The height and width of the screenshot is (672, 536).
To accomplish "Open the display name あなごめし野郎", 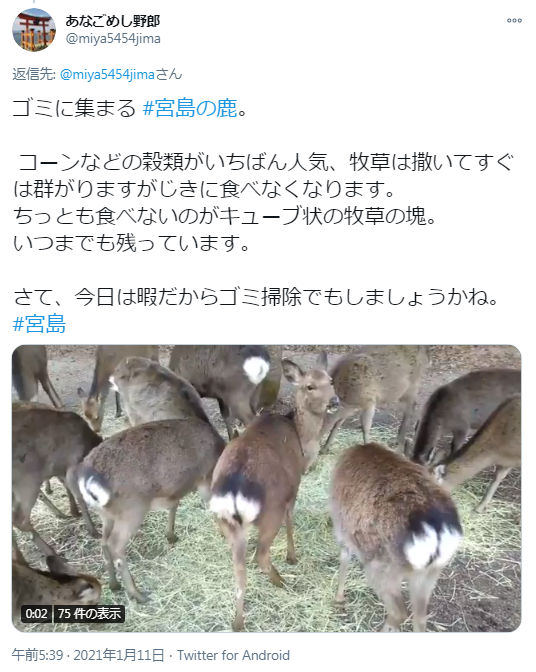I will [x=113, y=21].
